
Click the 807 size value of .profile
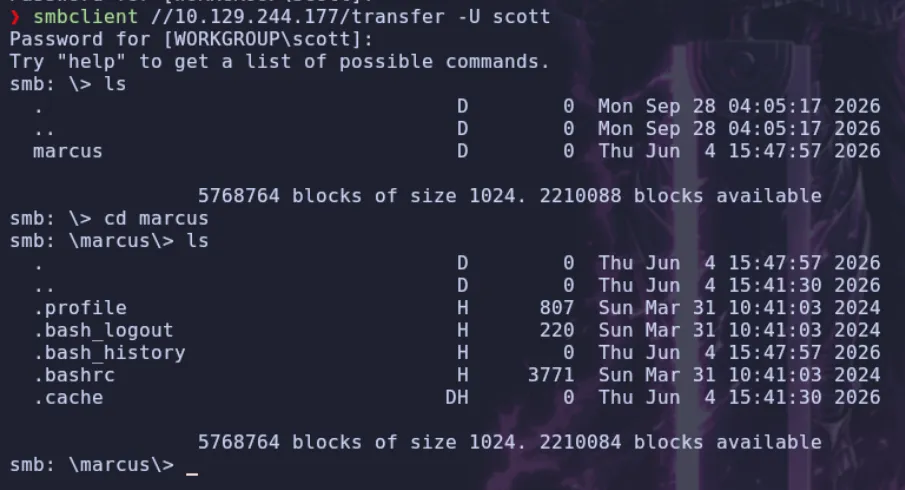pyautogui.click(x=557, y=308)
